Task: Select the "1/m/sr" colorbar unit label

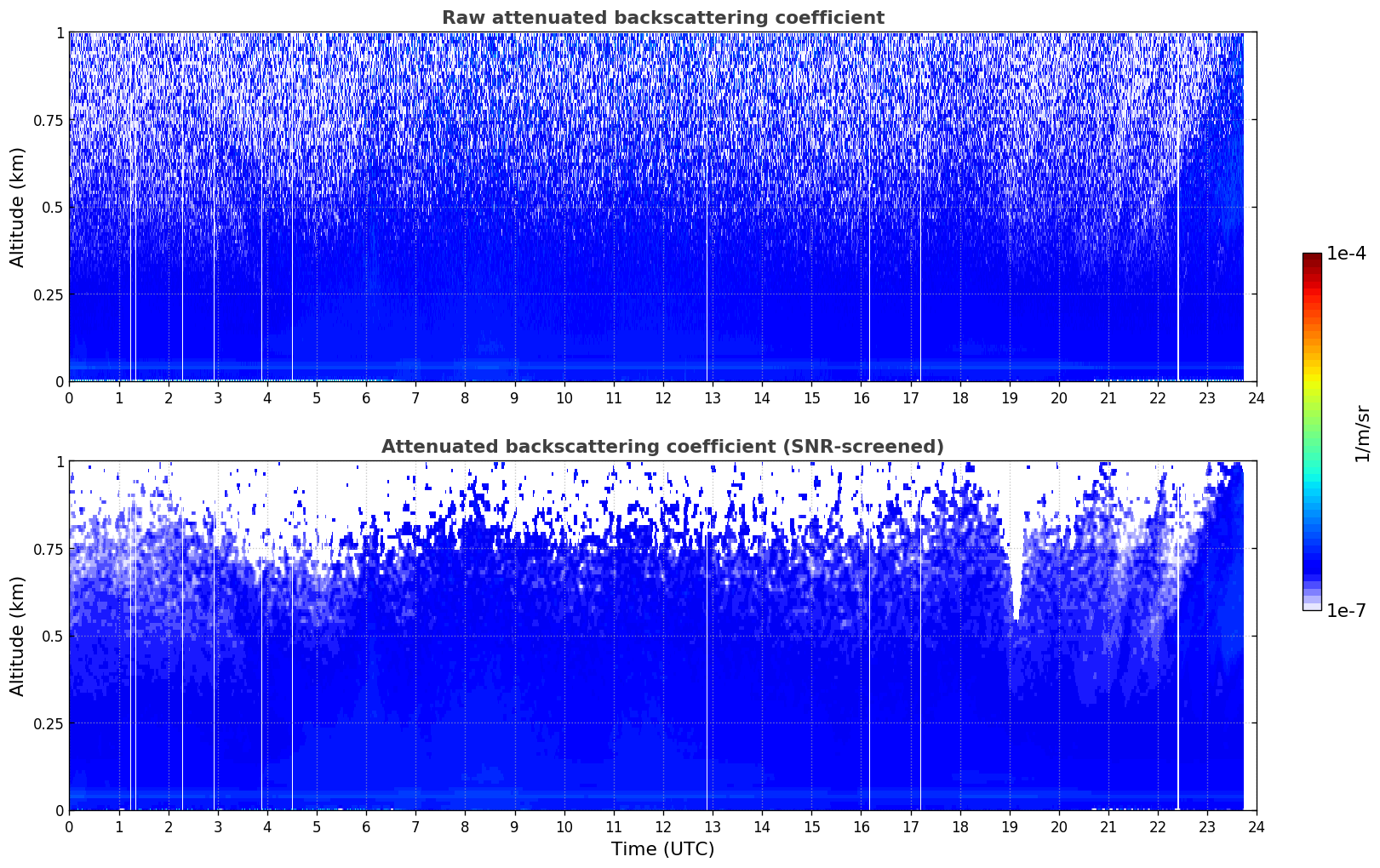Action: point(1362,432)
